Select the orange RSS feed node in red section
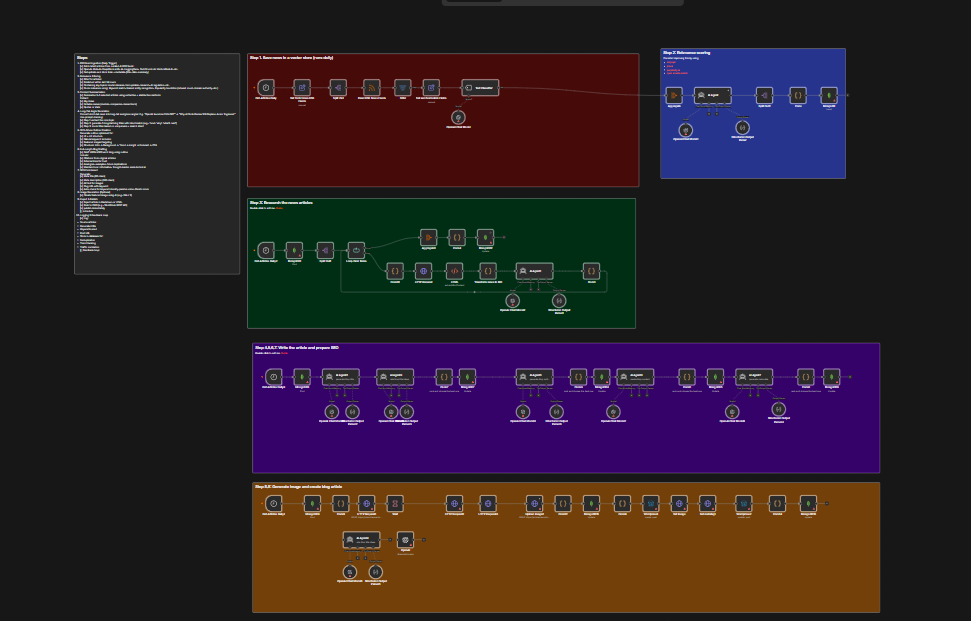This screenshot has width=971, height=621. tap(372, 87)
